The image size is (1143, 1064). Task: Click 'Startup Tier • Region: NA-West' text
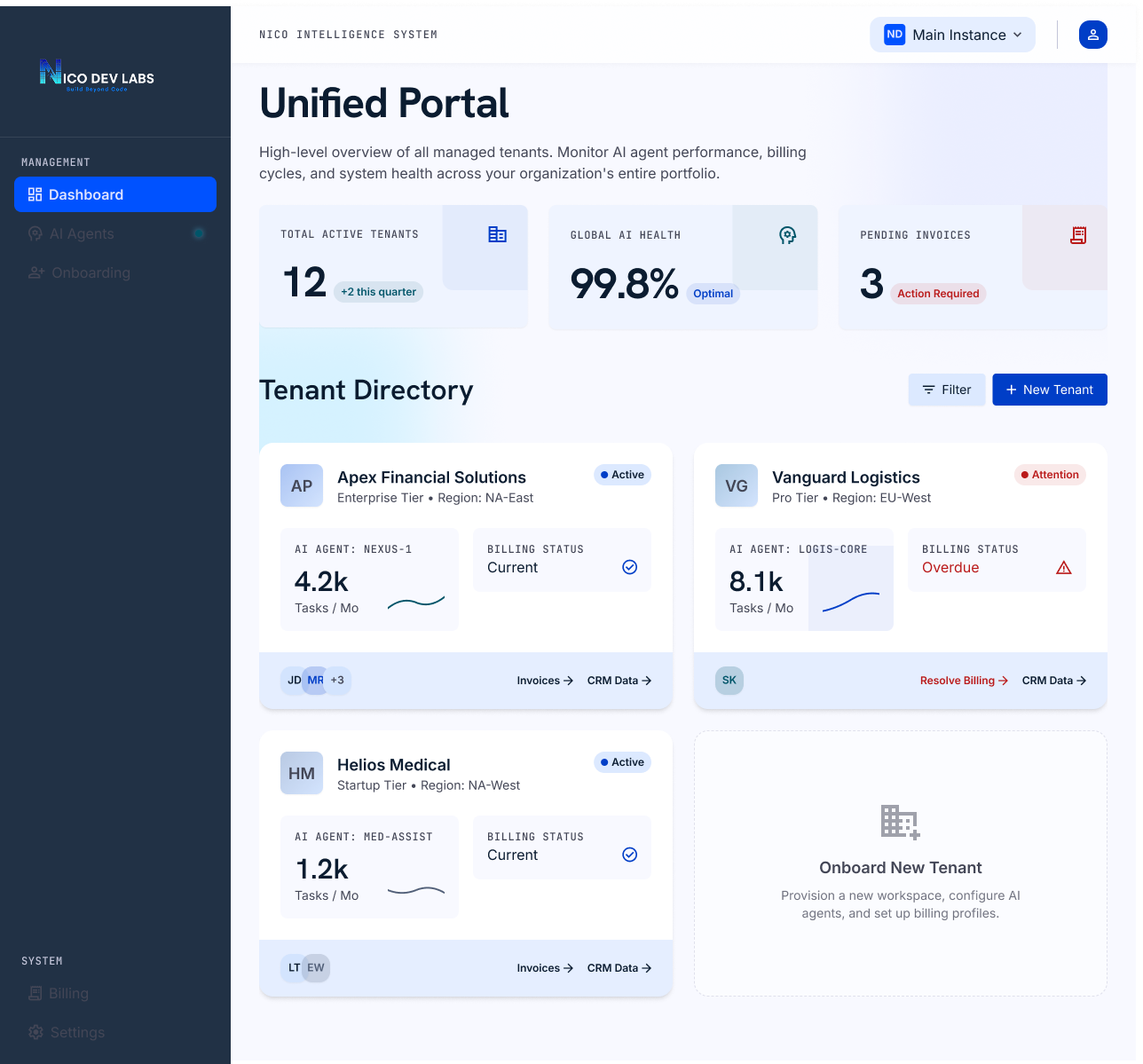(429, 785)
